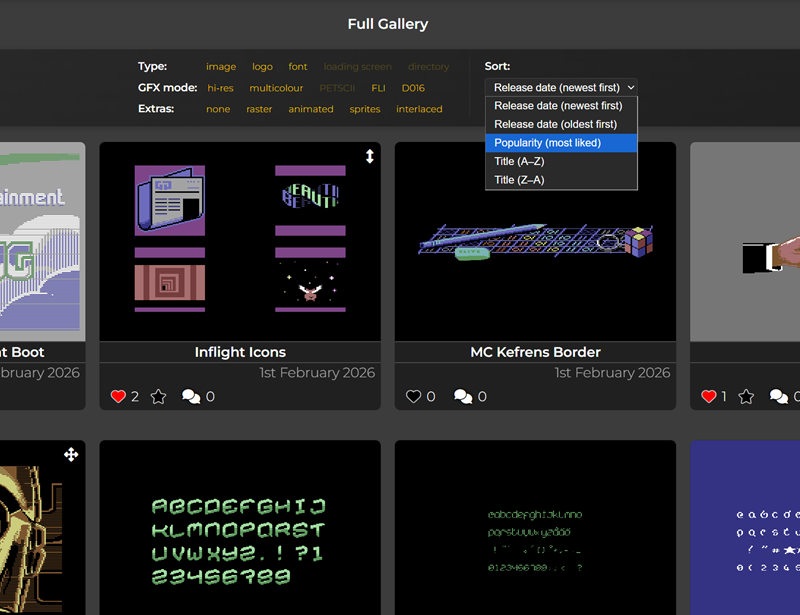Toggle the multicolour GFX mode filter
800x615 pixels.
pos(276,88)
